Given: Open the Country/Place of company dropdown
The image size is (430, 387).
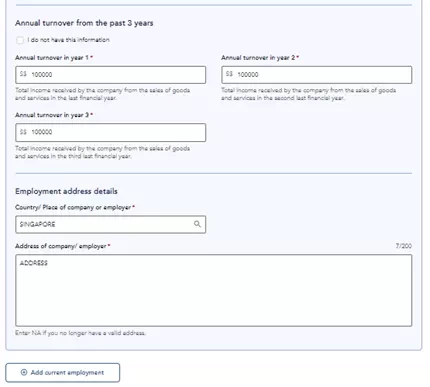Looking at the screenshot, I should pyautogui.click(x=111, y=224).
